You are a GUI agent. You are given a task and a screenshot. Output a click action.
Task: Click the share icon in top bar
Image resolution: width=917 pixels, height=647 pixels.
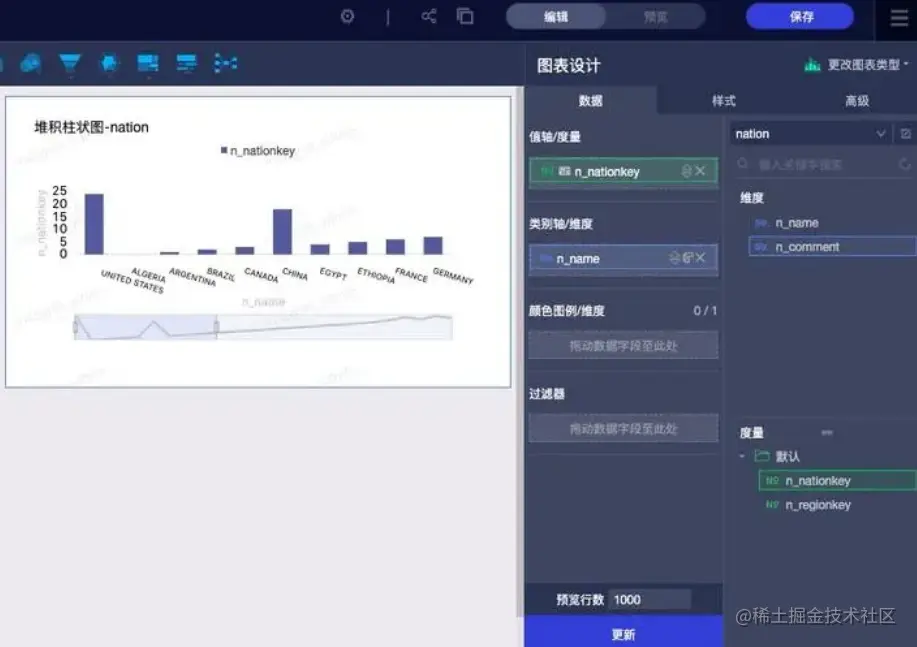point(429,16)
